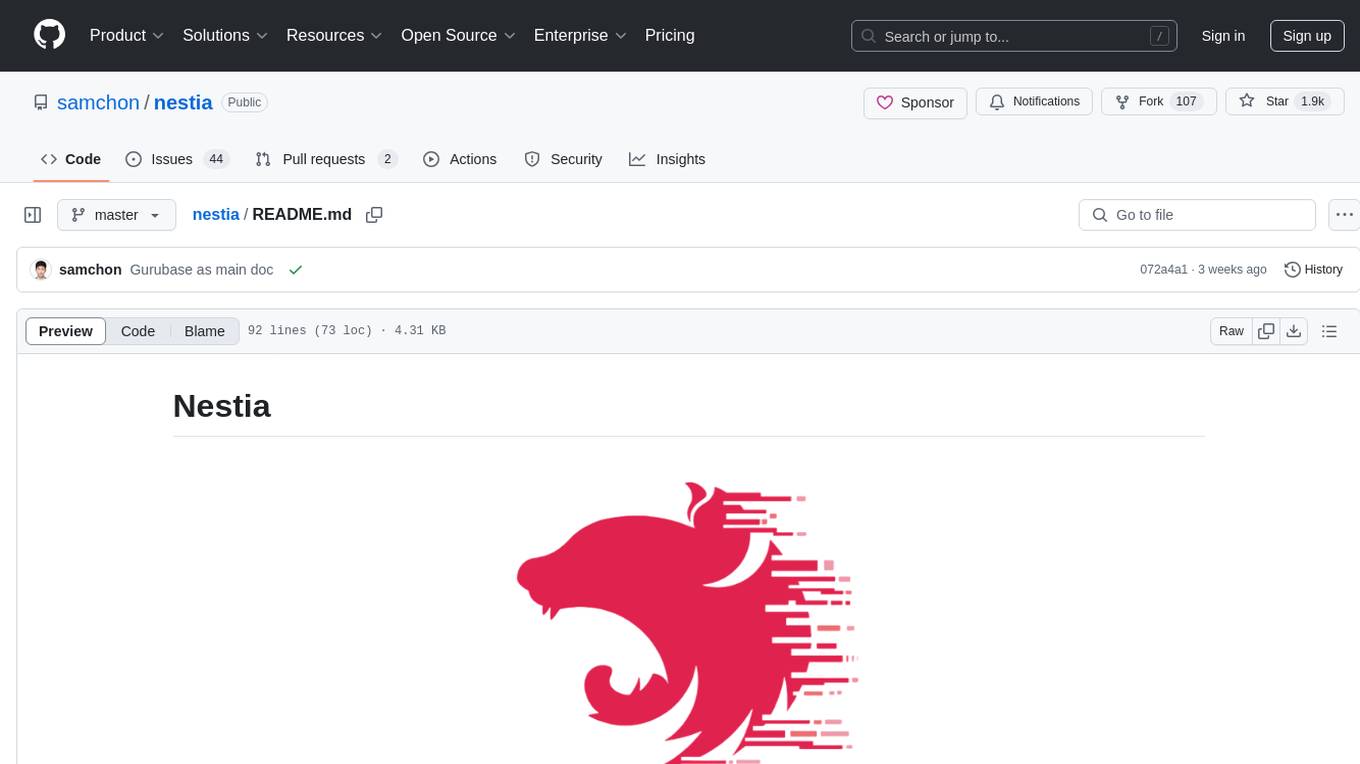Open the Insights tab
The width and height of the screenshot is (1360, 764).
pyautogui.click(x=667, y=159)
